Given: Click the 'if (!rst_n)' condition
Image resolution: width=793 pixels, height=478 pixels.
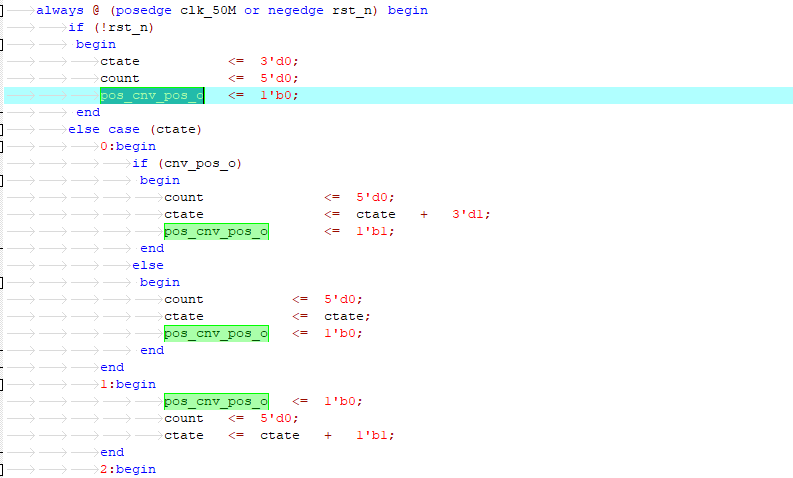Looking at the screenshot, I should [111, 27].
